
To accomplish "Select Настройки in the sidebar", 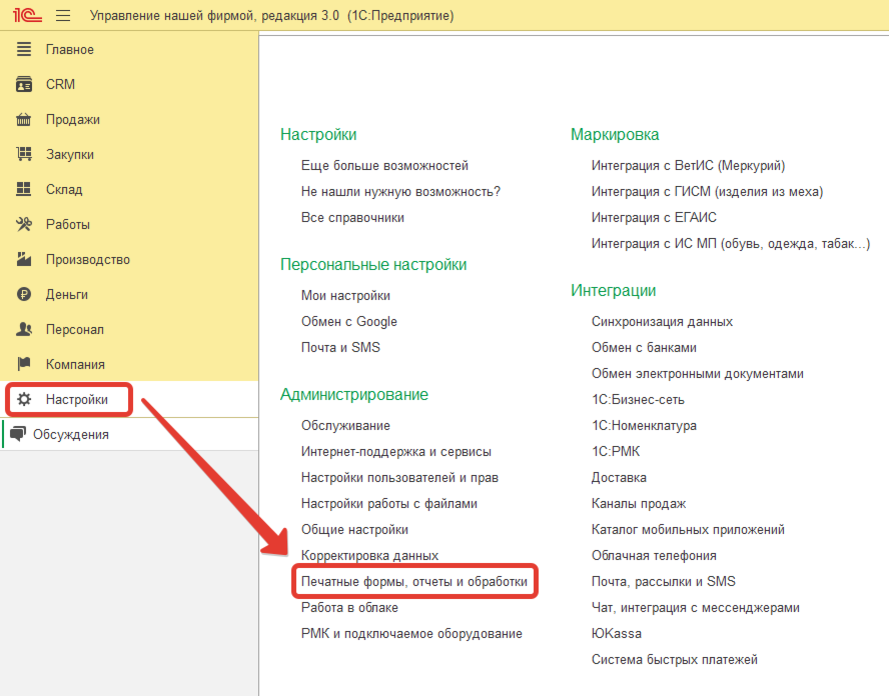I will [x=77, y=400].
